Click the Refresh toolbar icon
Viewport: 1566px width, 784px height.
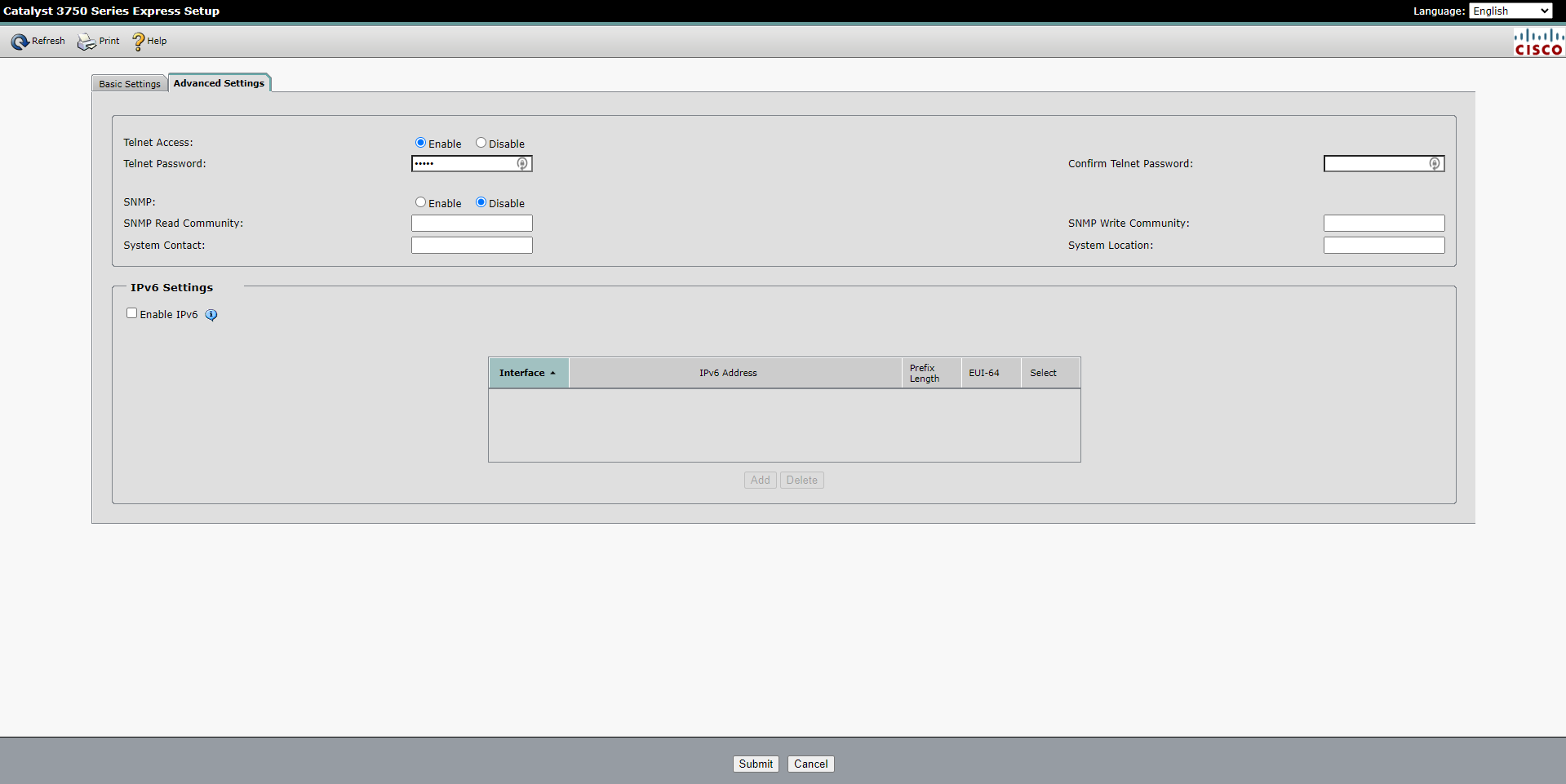[x=20, y=42]
